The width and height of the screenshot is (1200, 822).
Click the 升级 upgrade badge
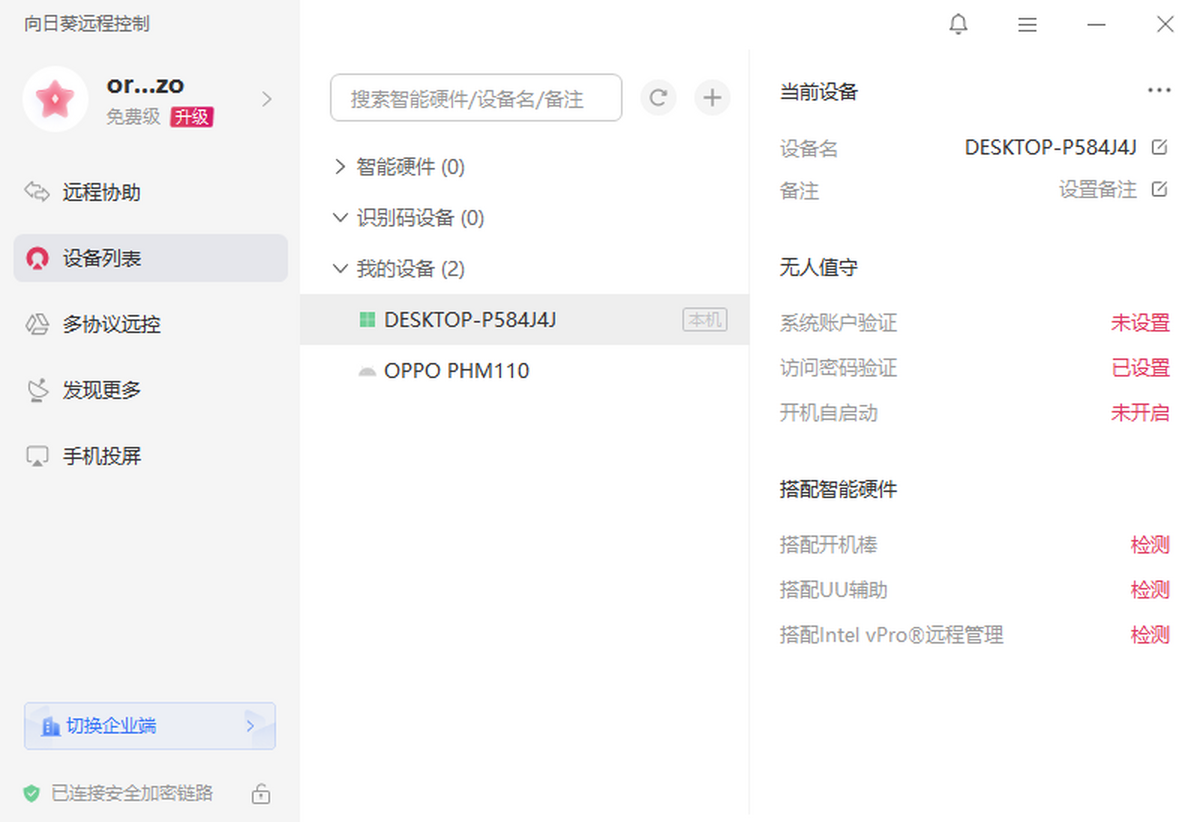tap(191, 117)
